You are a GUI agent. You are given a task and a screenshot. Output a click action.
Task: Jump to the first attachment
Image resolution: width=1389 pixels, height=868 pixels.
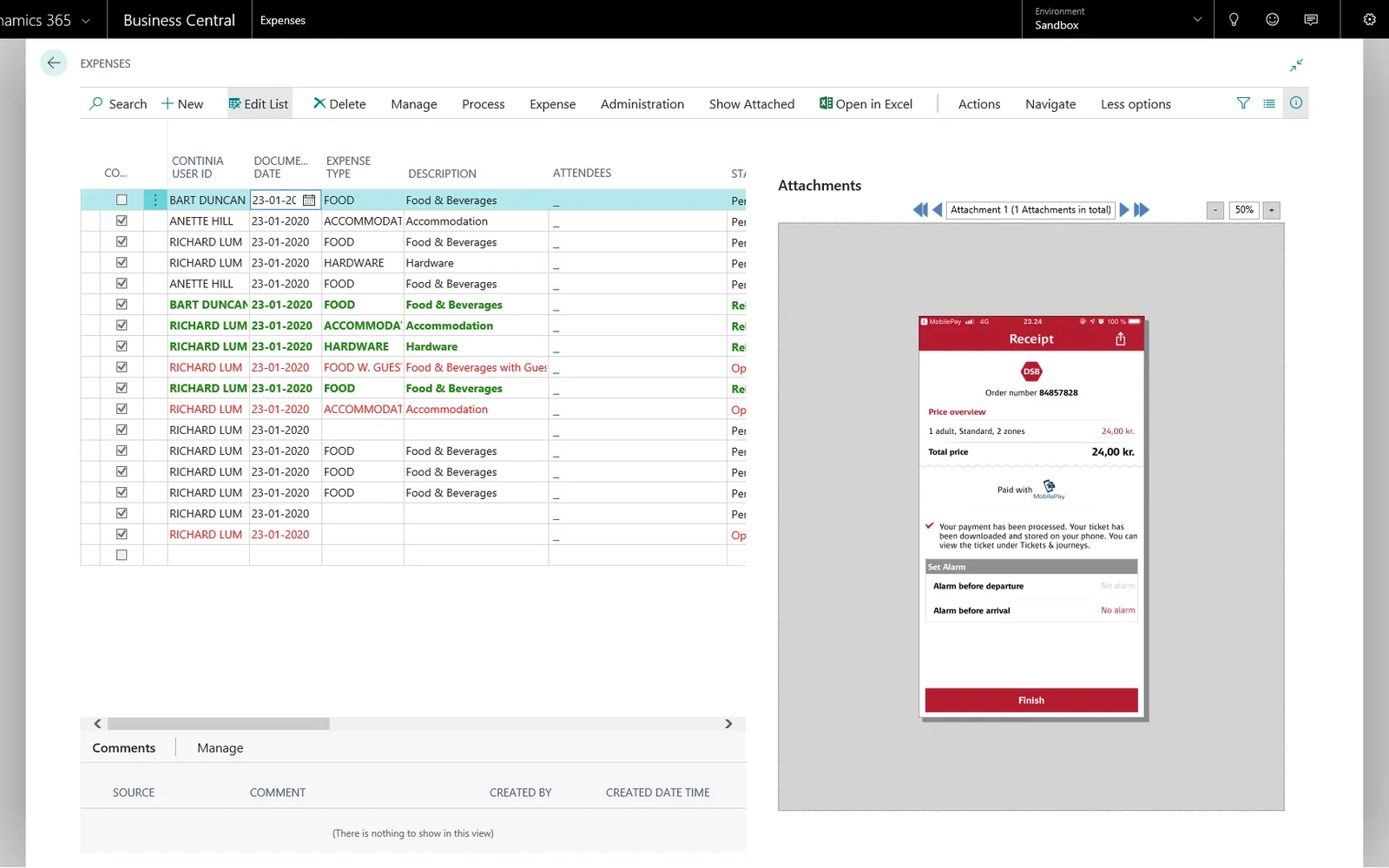[920, 210]
